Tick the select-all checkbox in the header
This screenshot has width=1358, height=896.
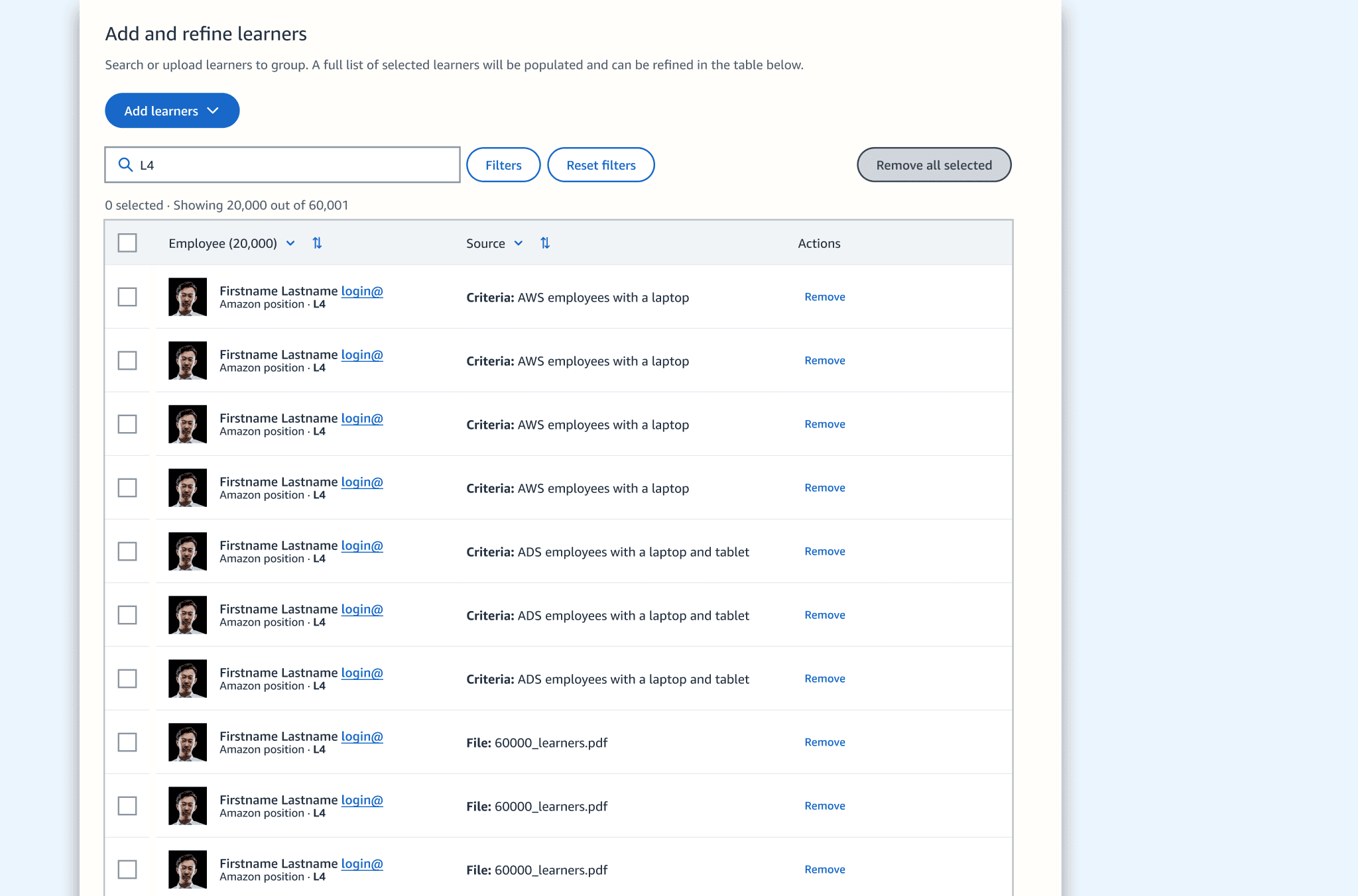(x=127, y=243)
